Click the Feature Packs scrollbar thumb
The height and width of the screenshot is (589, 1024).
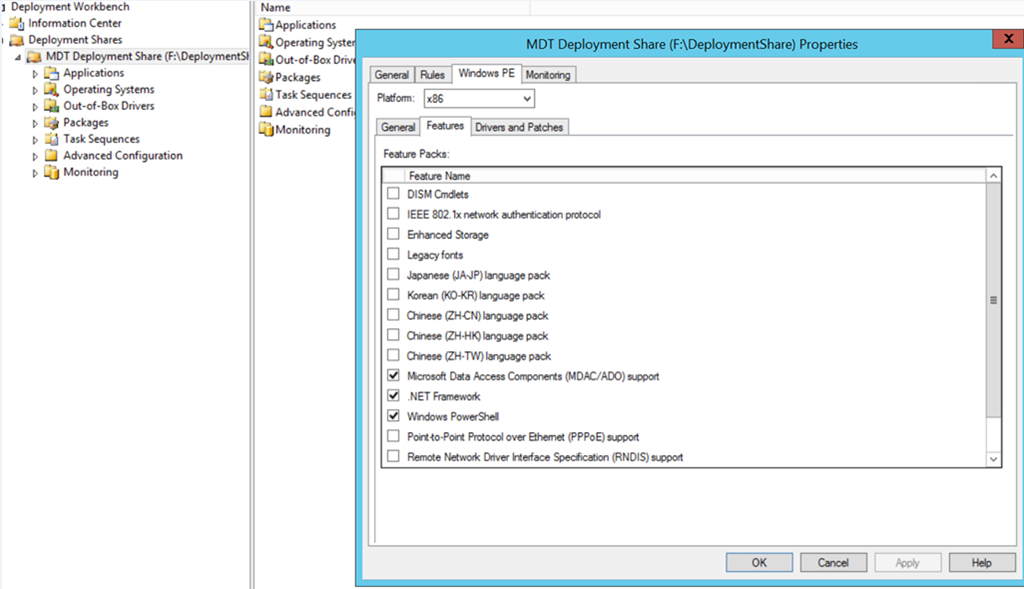pos(993,300)
